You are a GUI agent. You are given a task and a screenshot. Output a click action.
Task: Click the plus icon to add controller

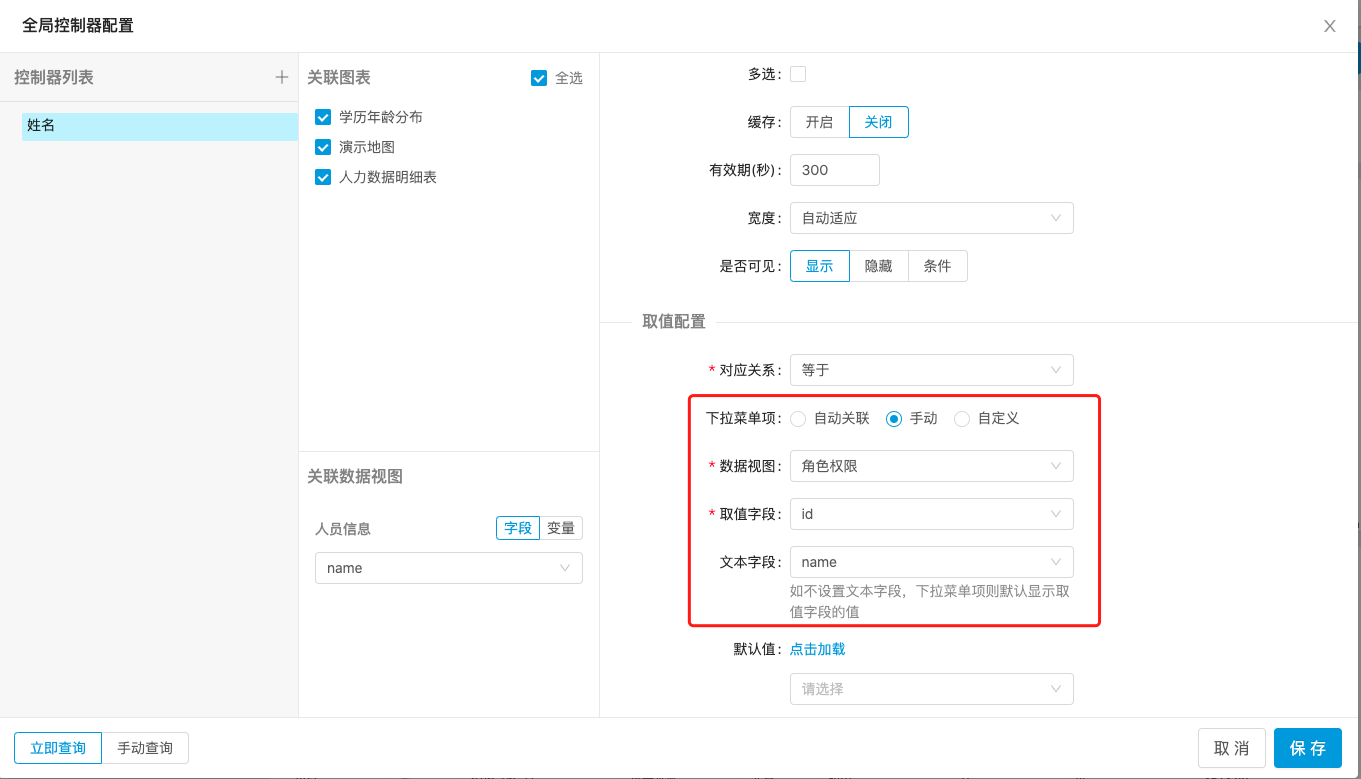click(282, 77)
